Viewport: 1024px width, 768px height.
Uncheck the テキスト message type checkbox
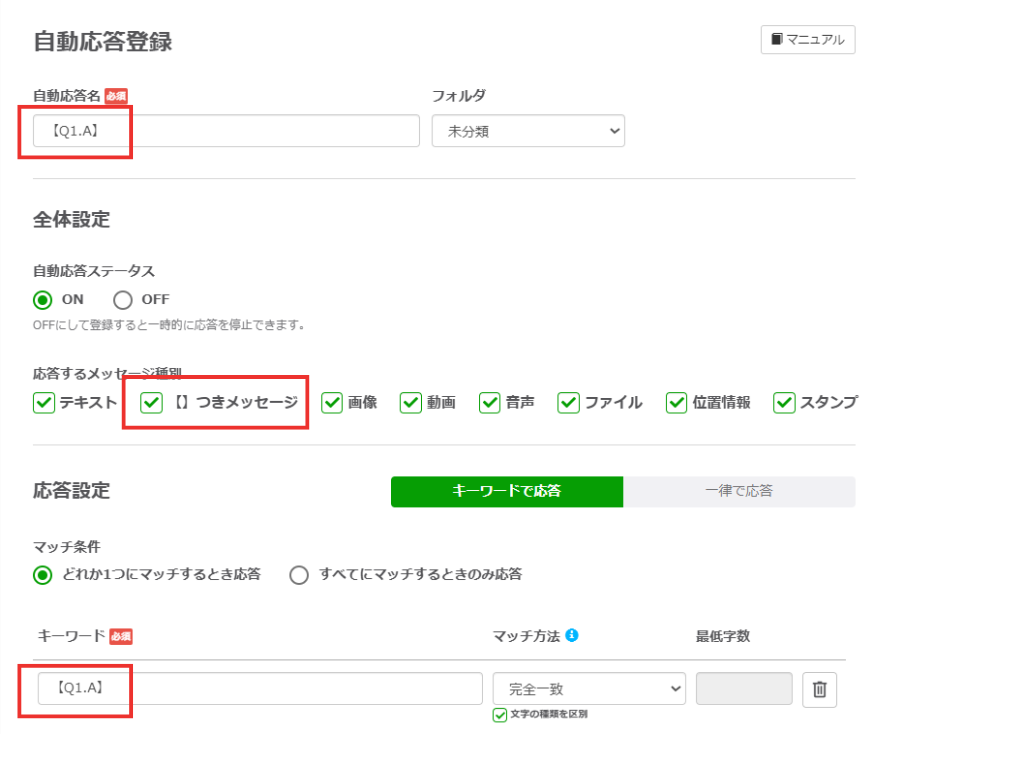pyautogui.click(x=44, y=402)
